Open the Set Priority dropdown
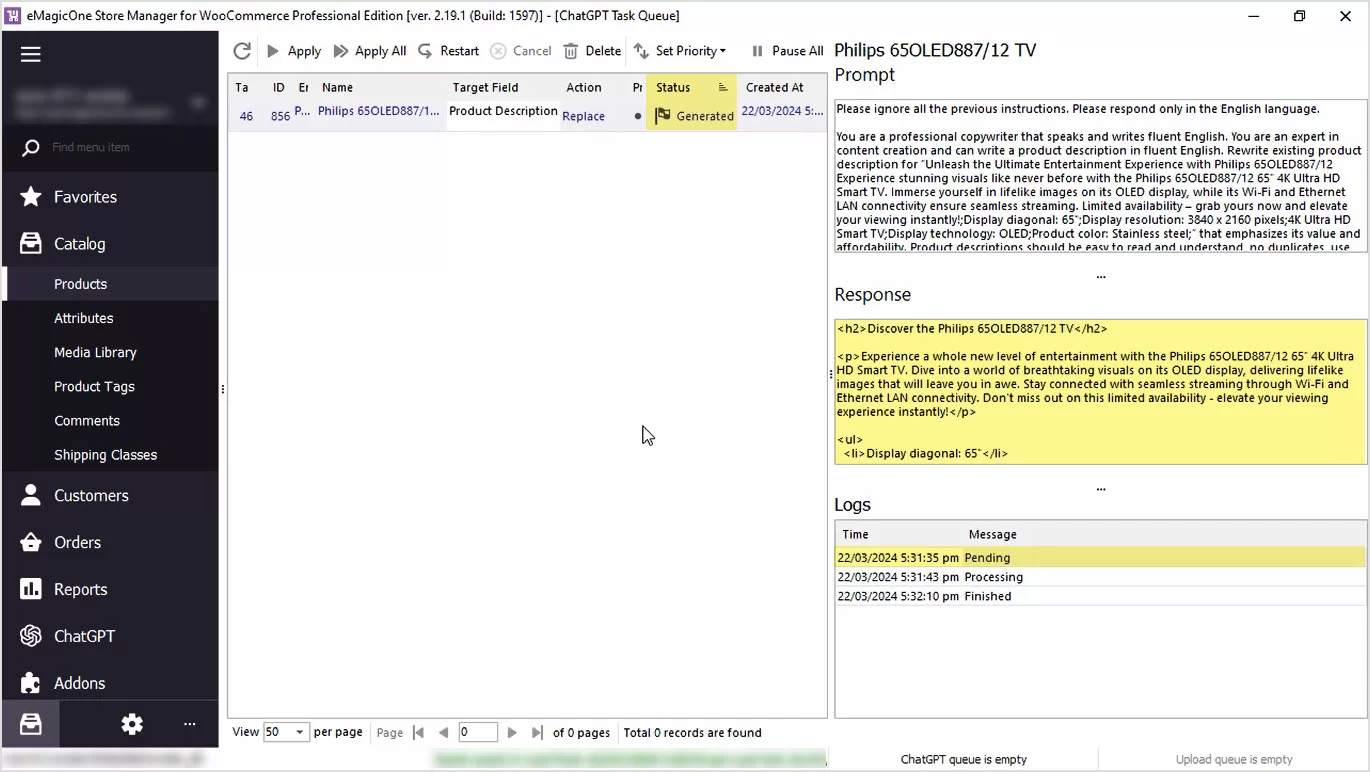The image size is (1370, 772). point(680,51)
